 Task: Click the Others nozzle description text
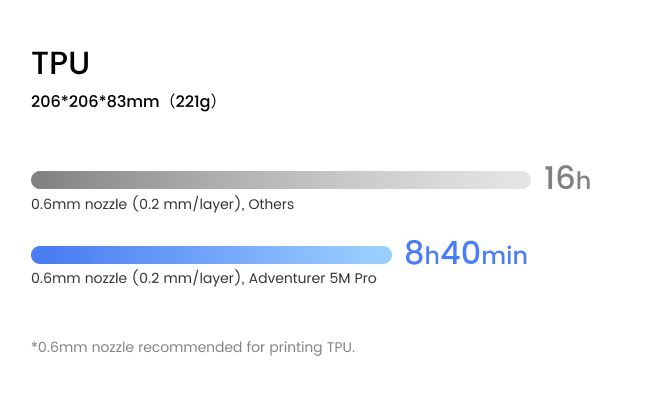163,204
